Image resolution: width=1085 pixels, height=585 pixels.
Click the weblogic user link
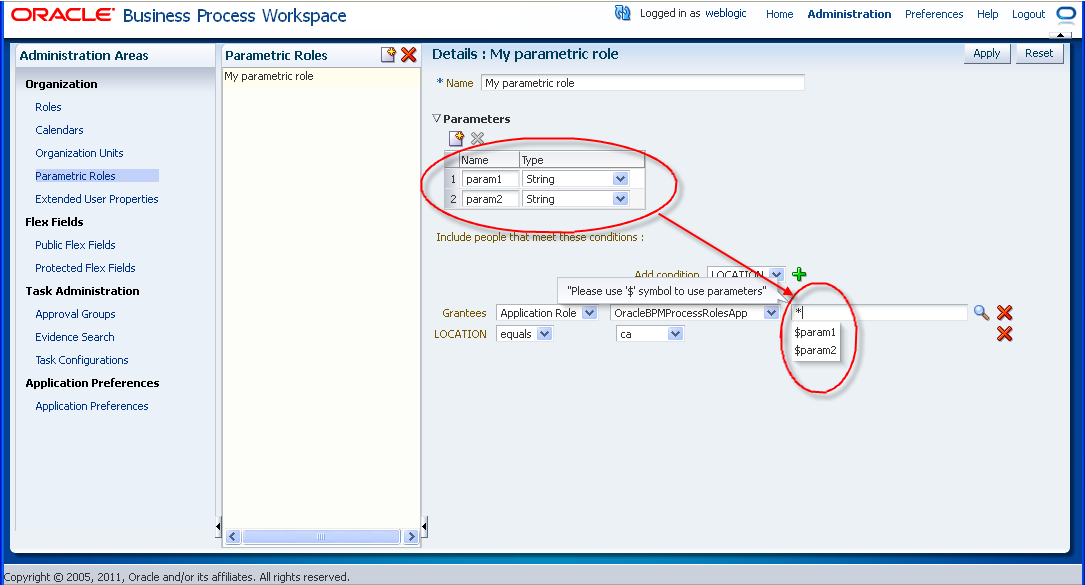click(725, 13)
